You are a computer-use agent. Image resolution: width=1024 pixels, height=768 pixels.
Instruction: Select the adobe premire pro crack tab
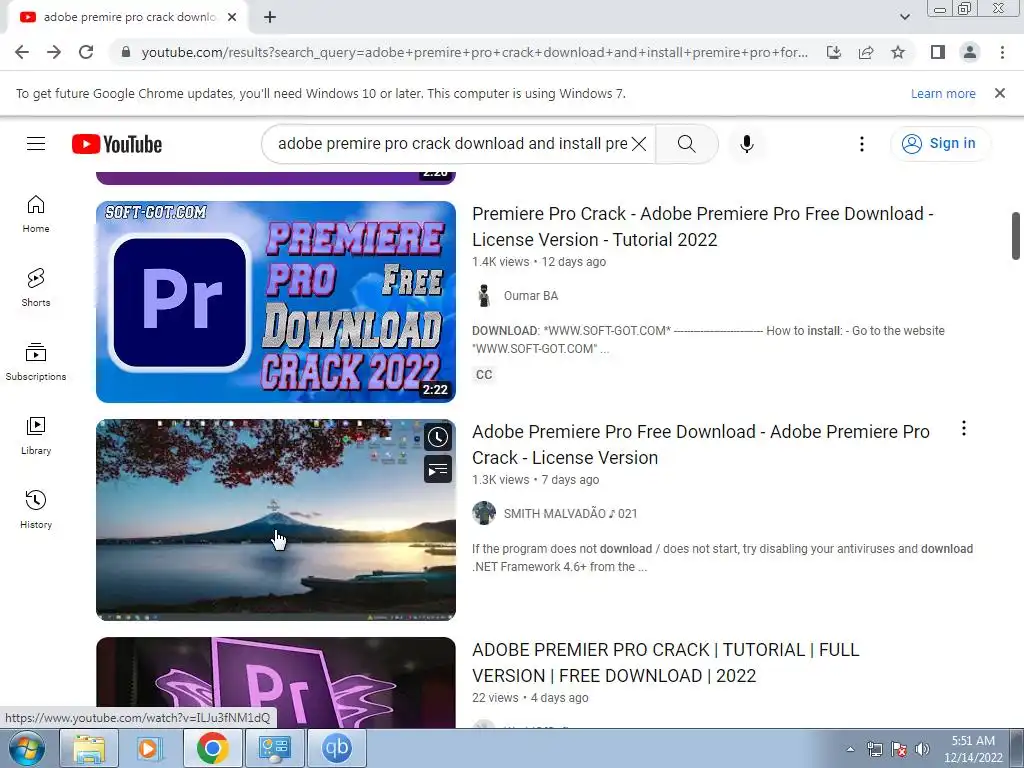(x=127, y=18)
